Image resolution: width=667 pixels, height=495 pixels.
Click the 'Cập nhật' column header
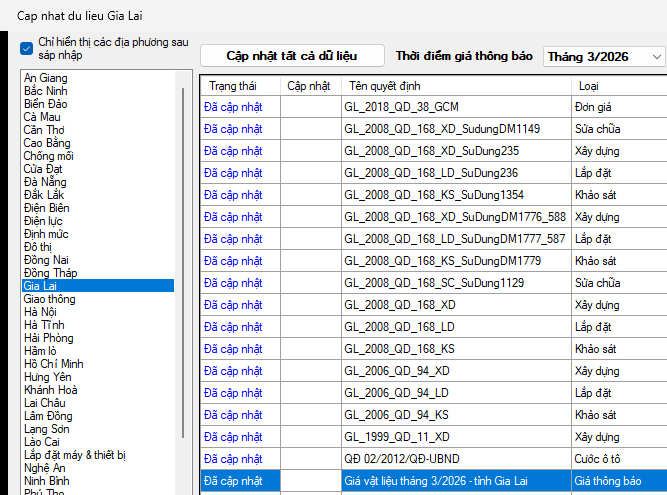point(308,86)
